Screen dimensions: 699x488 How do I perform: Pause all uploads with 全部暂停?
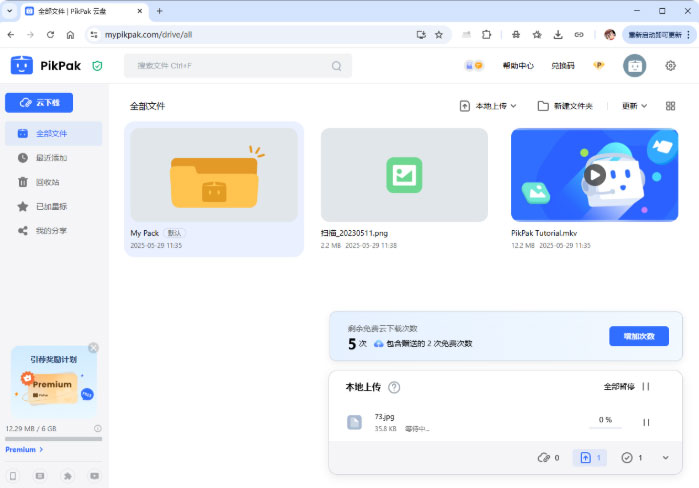click(x=627, y=387)
